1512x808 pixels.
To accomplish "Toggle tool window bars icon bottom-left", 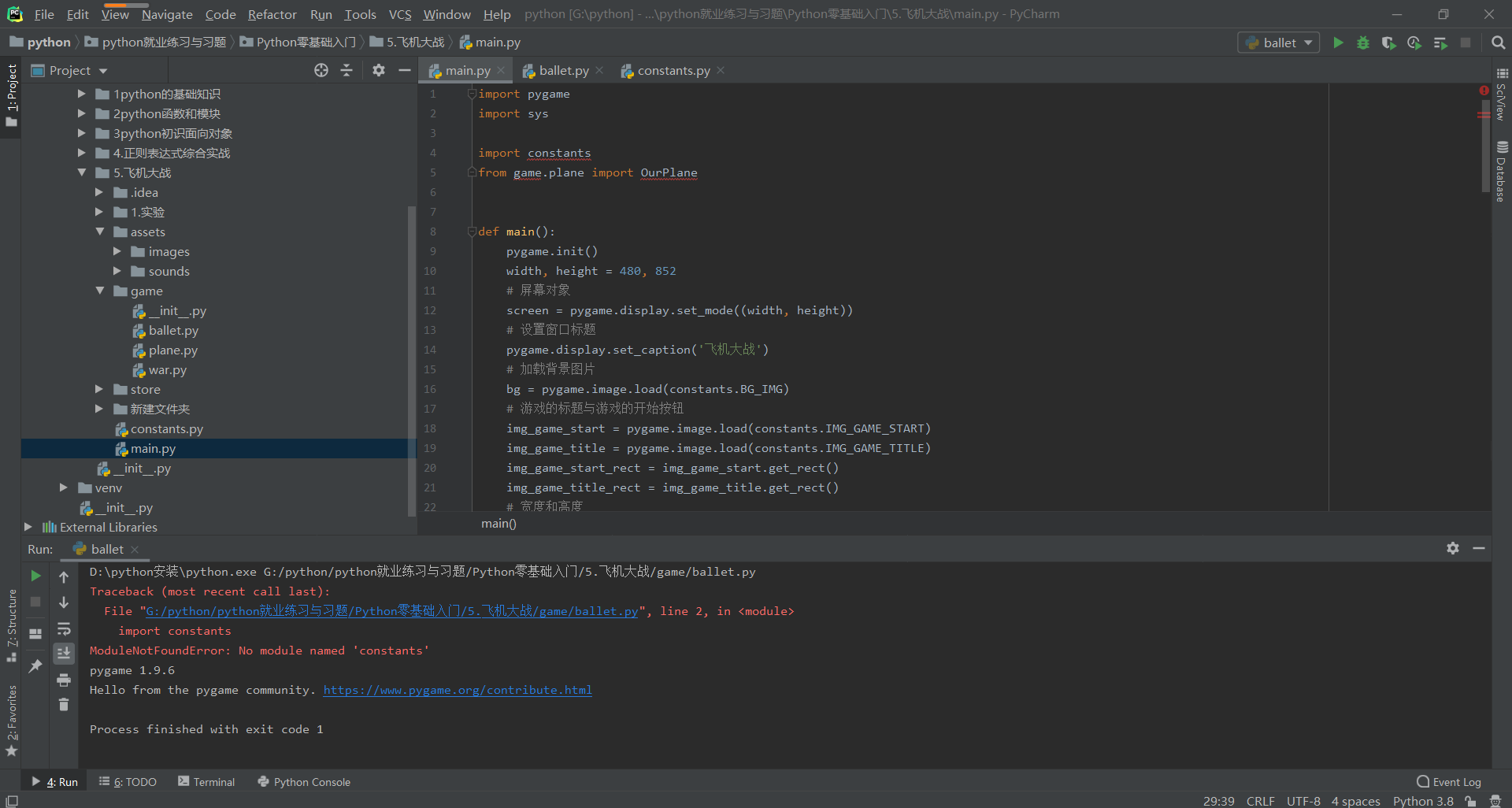I will point(12,801).
